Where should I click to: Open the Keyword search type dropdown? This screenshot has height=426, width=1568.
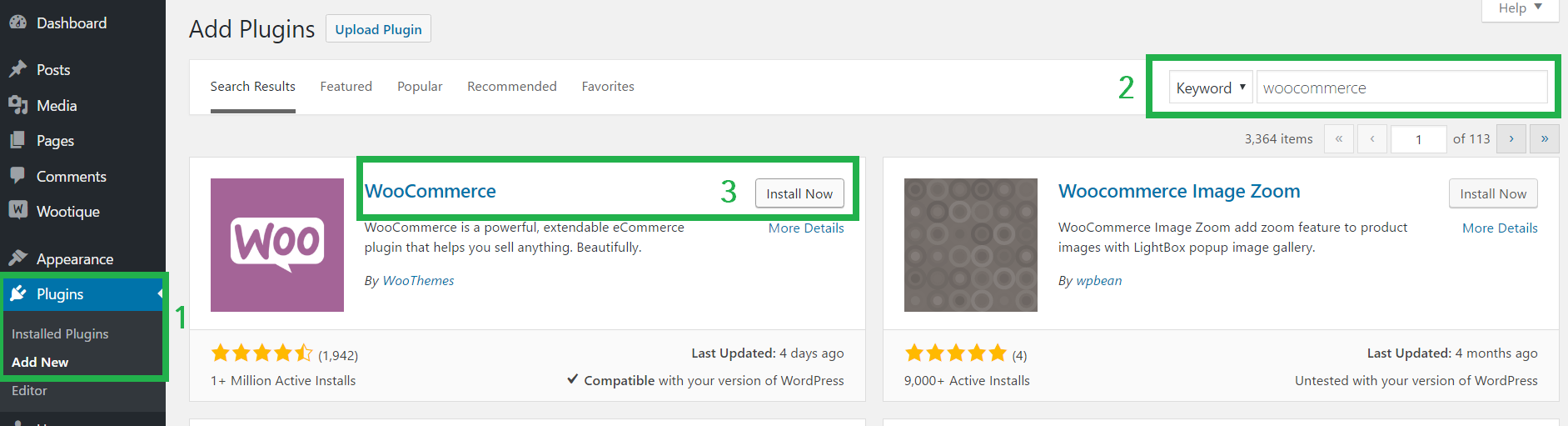(x=1211, y=88)
